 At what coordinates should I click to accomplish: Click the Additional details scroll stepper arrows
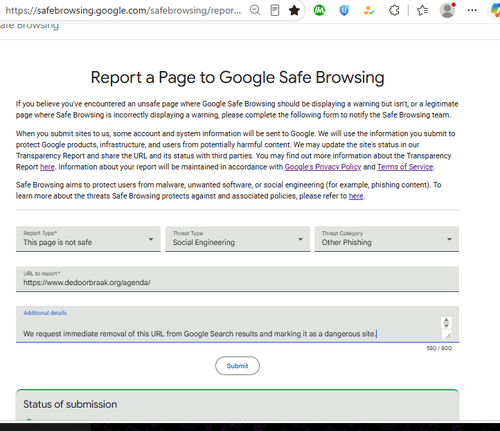pos(446,323)
